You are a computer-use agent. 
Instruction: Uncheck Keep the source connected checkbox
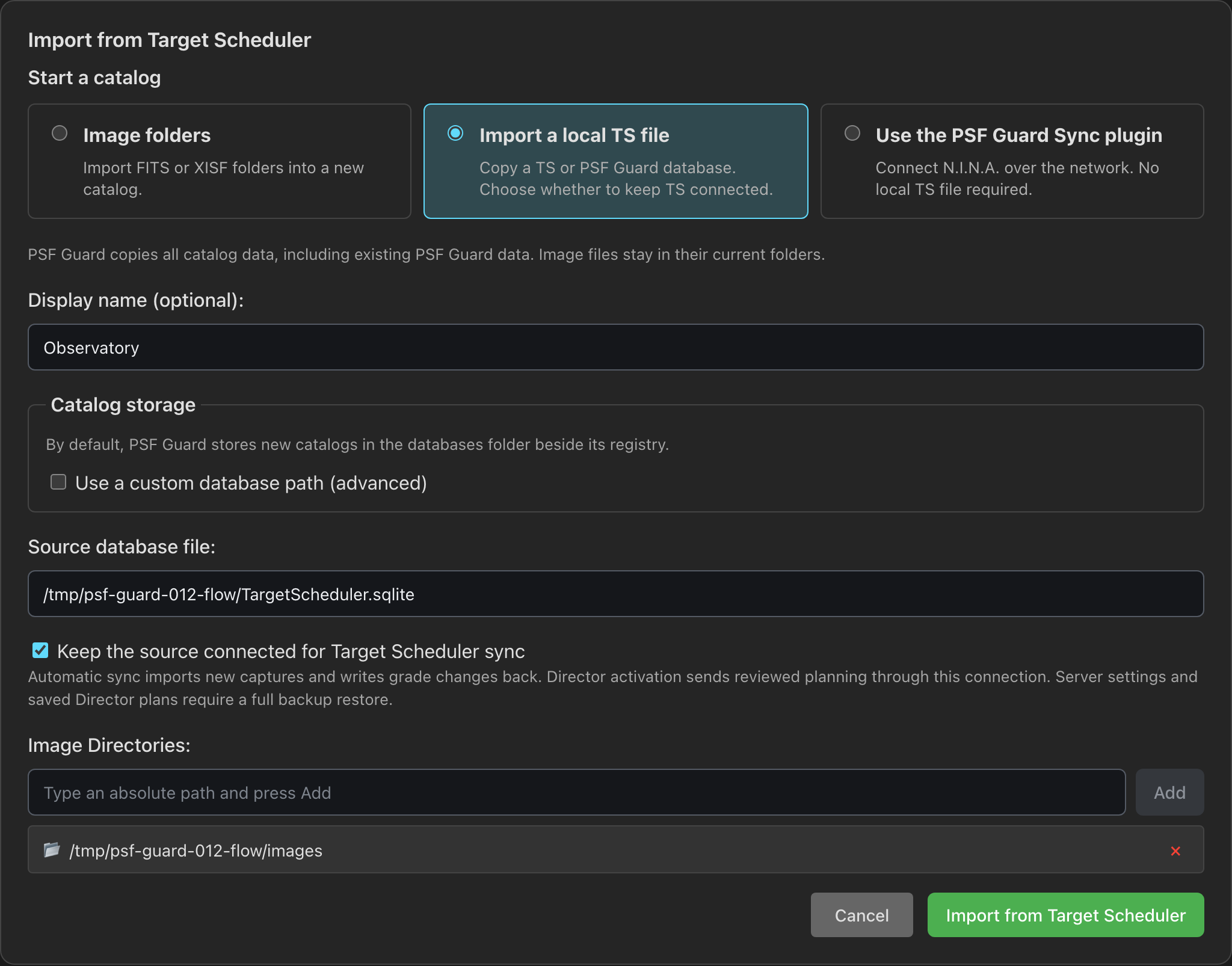pos(40,650)
